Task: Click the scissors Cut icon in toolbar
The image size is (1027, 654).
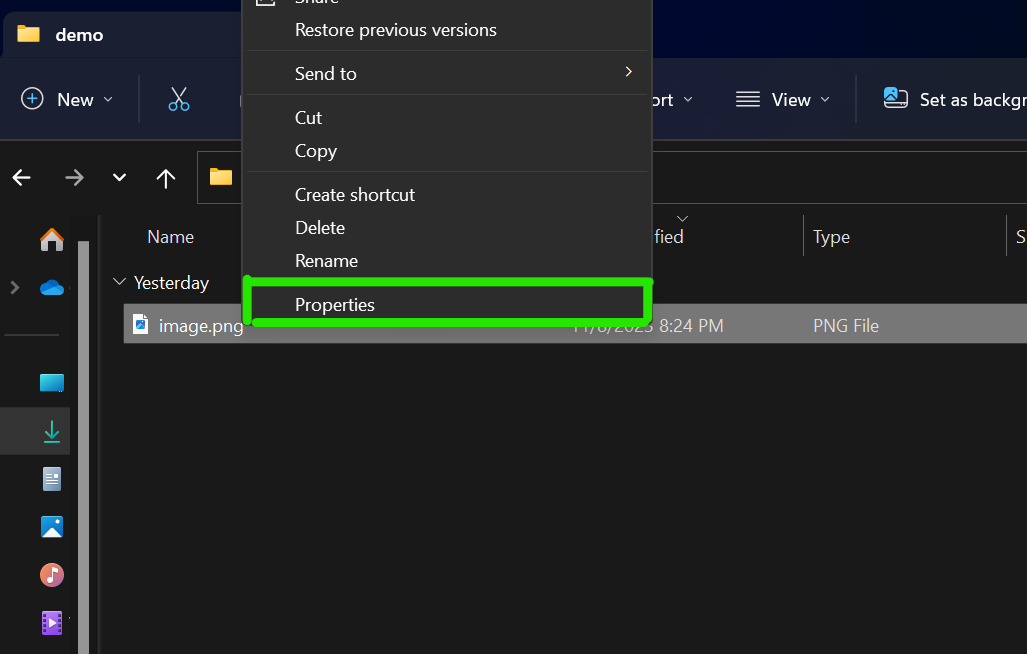Action: tap(179, 99)
